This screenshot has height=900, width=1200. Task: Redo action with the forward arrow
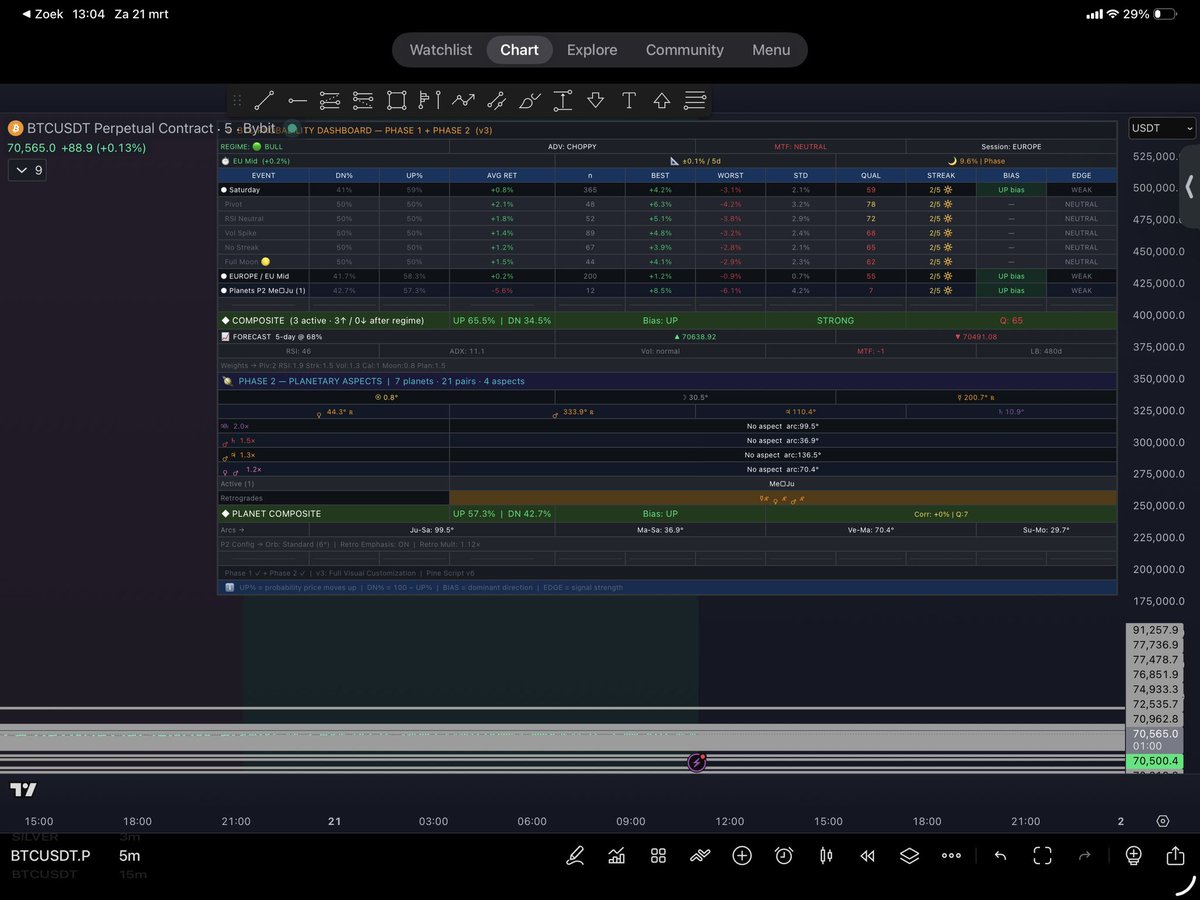1084,855
